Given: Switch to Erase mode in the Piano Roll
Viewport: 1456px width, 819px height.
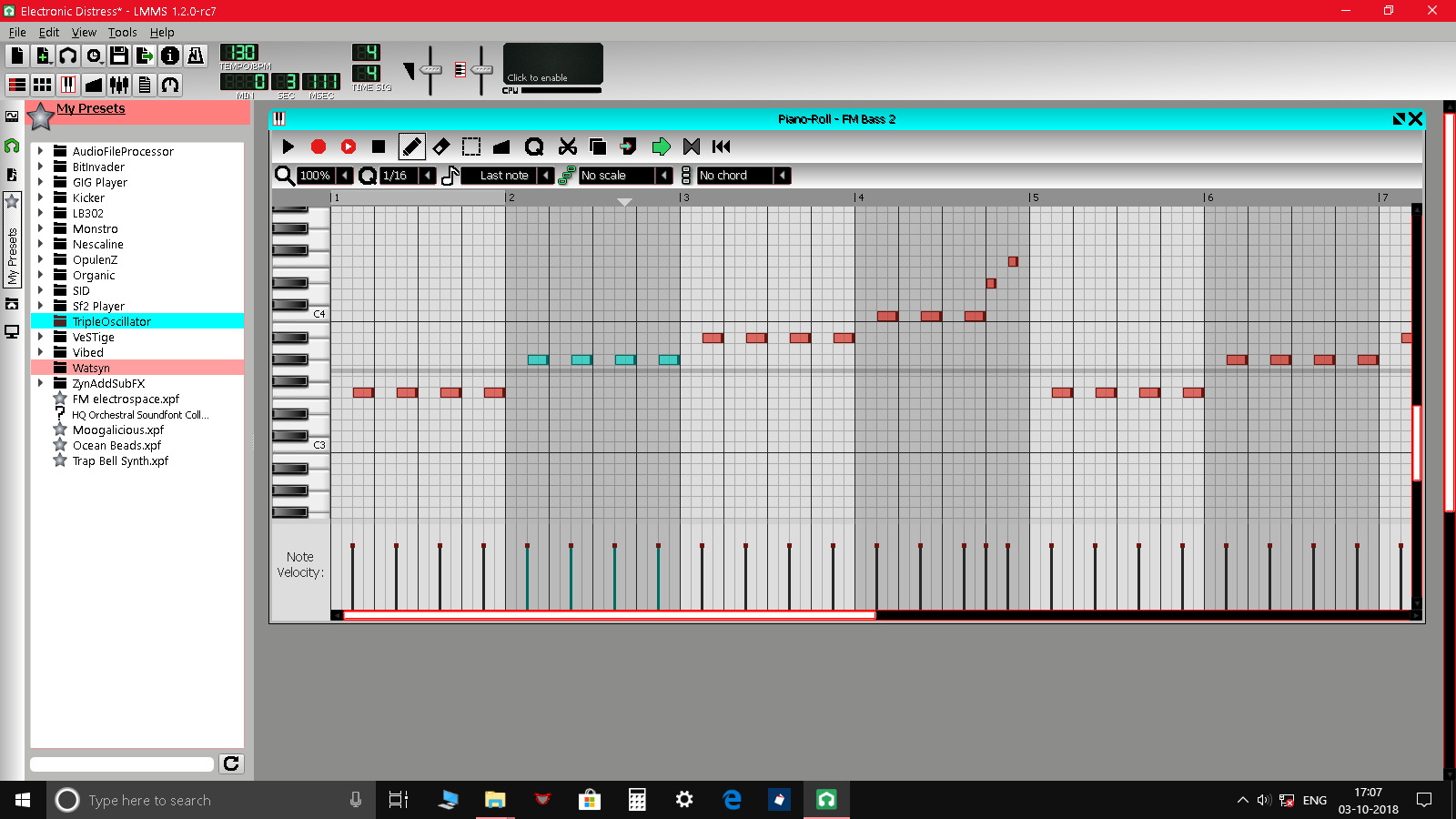Looking at the screenshot, I should [x=442, y=146].
